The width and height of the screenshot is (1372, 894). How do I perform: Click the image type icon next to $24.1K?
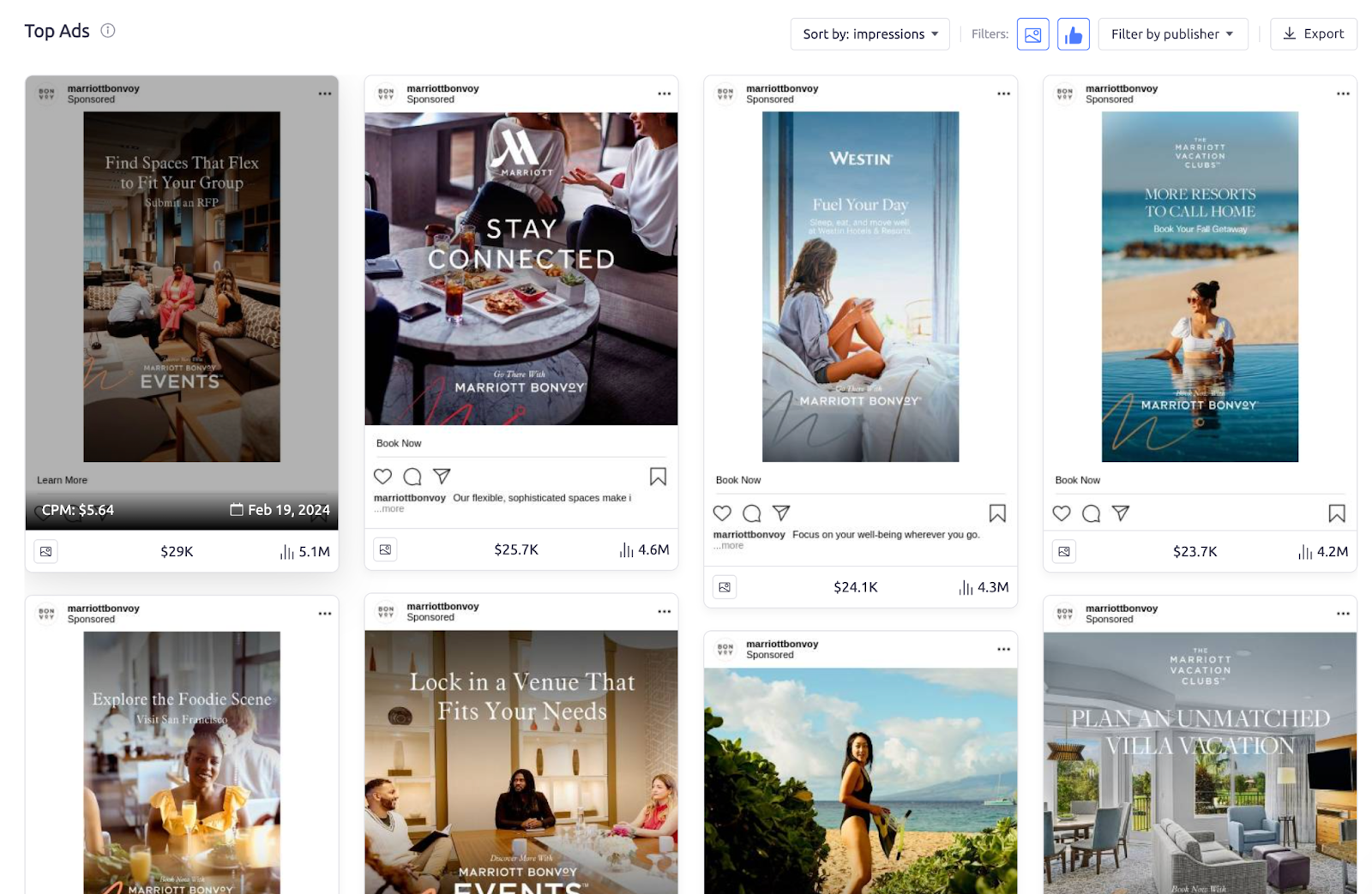click(x=725, y=587)
